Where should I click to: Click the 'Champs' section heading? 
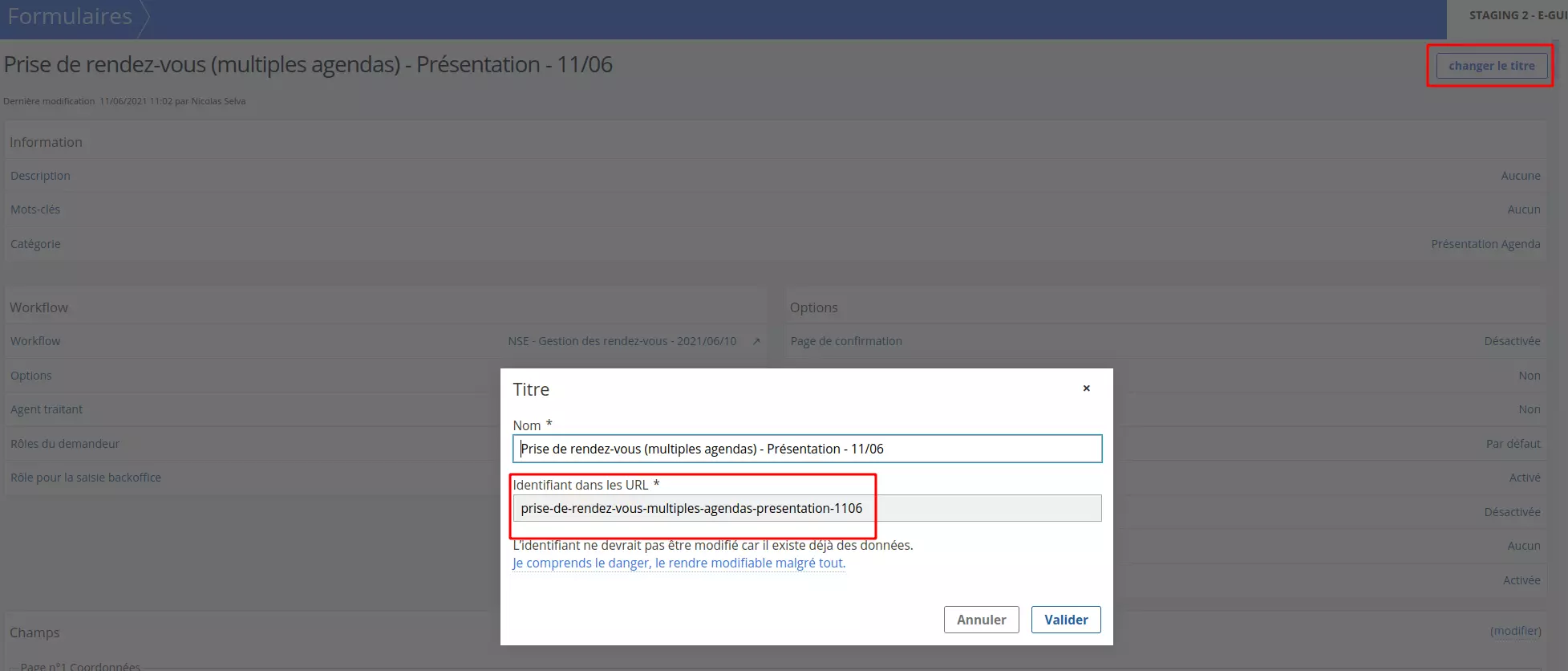pos(34,632)
